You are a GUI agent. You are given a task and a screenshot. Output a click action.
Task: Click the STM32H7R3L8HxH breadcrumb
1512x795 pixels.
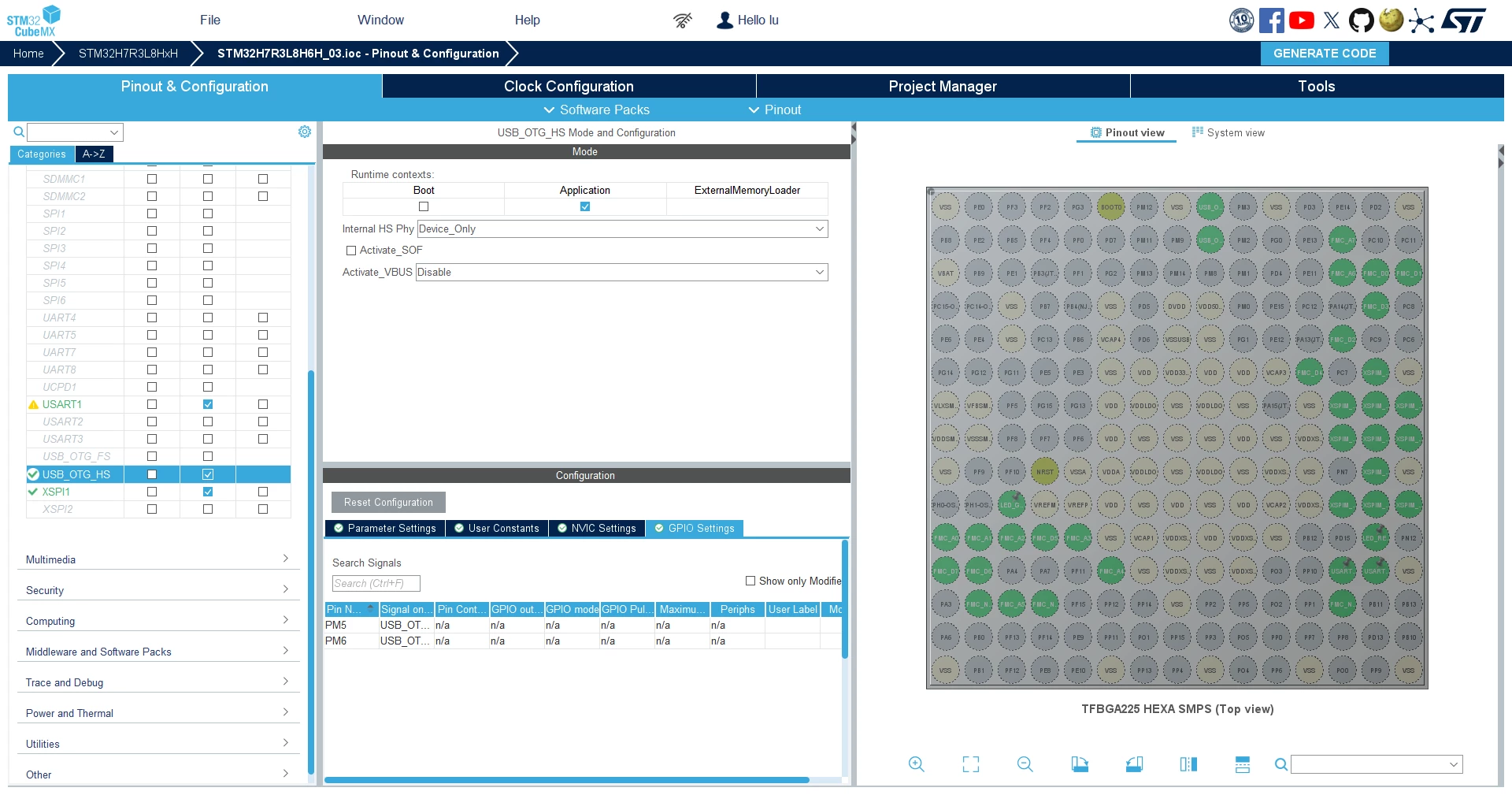(x=128, y=54)
